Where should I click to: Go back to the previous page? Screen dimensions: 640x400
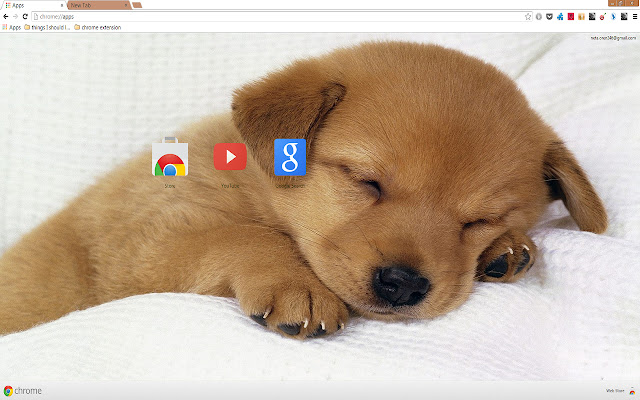pos(6,16)
